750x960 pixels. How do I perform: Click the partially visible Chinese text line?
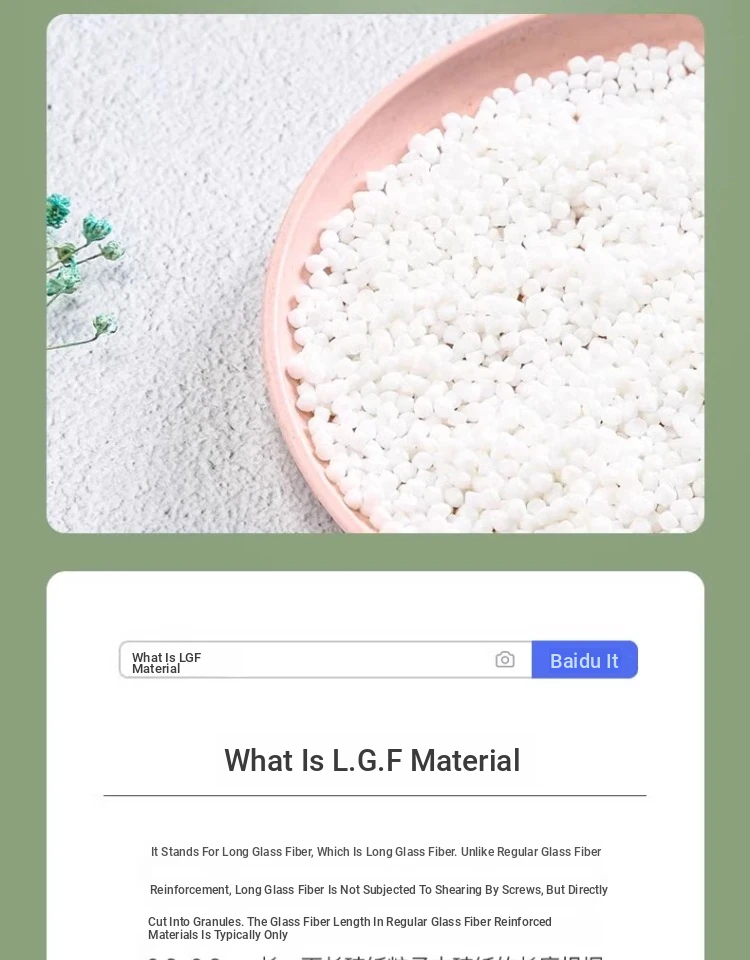point(375,956)
